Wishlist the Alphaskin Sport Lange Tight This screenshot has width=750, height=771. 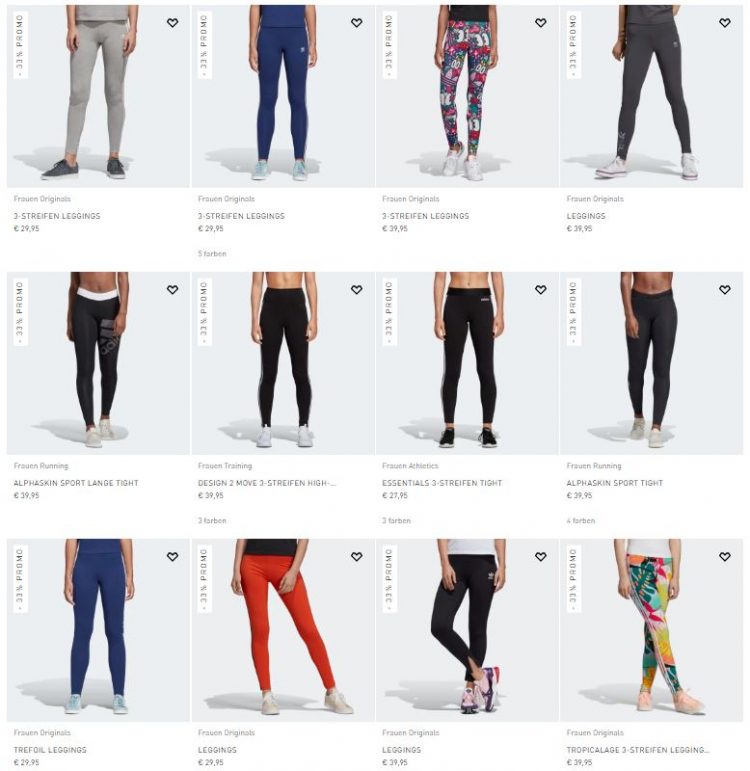click(172, 290)
